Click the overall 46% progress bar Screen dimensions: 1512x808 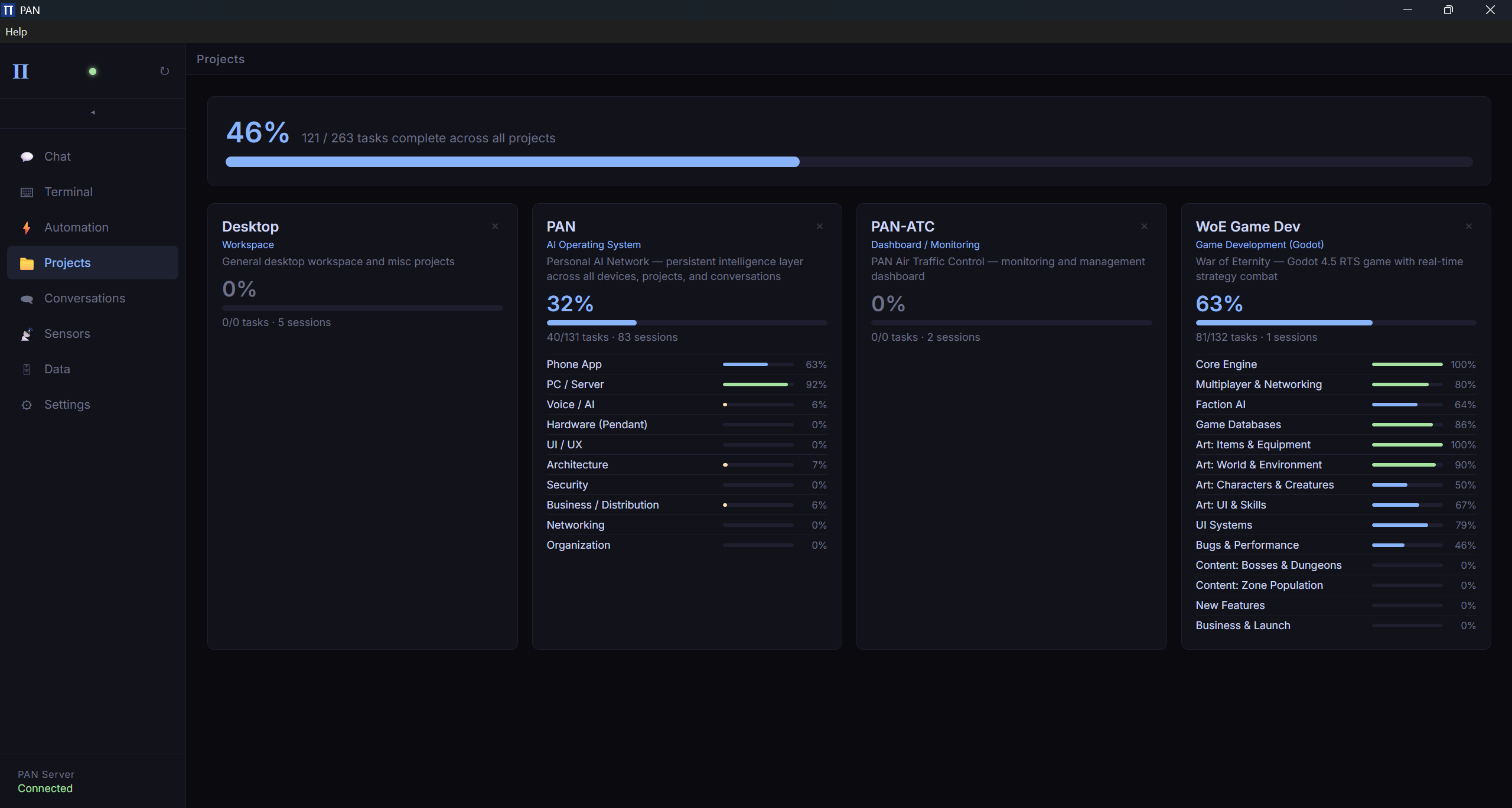tap(849, 162)
